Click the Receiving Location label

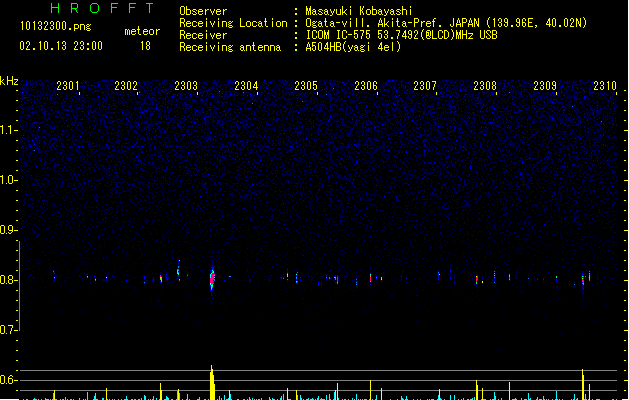click(233, 23)
